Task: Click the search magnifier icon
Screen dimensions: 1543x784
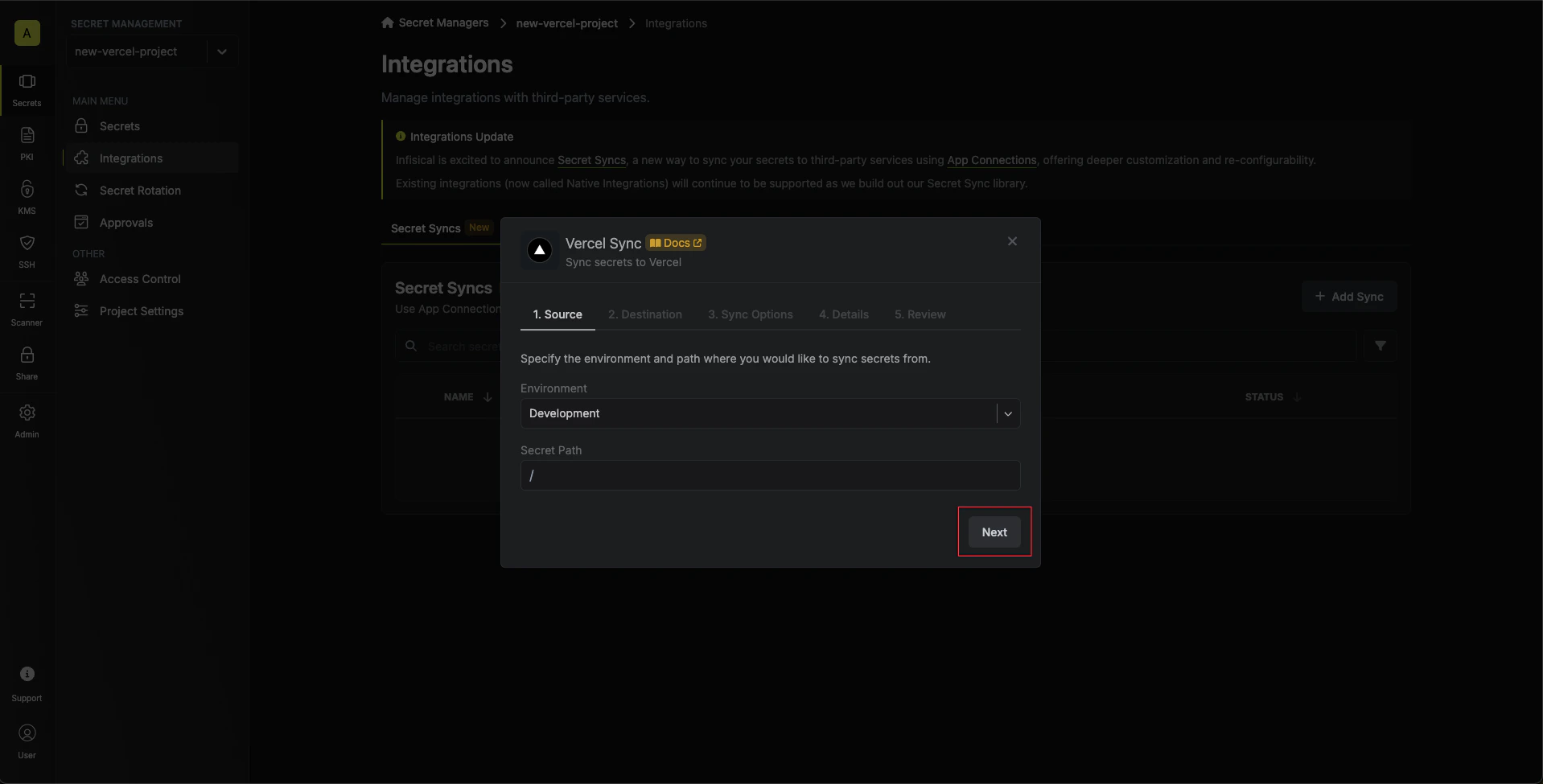Action: coord(411,346)
